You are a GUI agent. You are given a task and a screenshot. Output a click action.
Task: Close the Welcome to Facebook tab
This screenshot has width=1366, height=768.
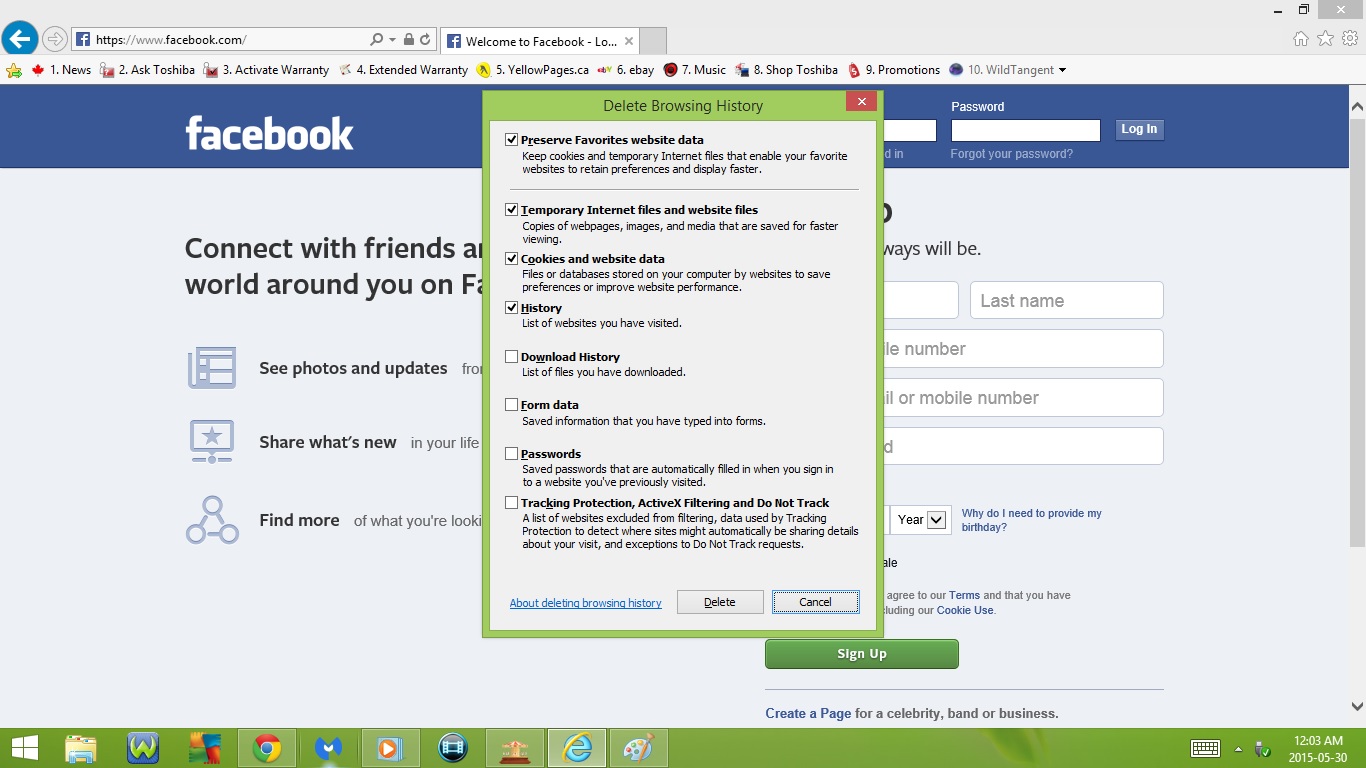pos(629,42)
